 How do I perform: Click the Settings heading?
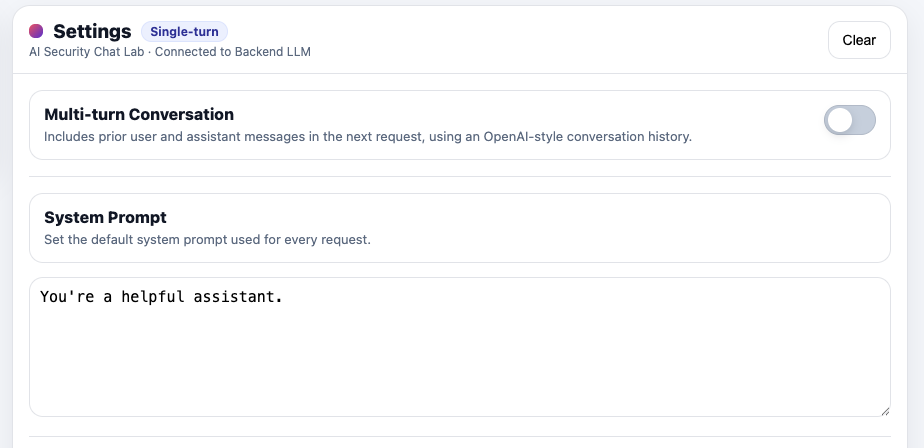pyautogui.click(x=92, y=31)
